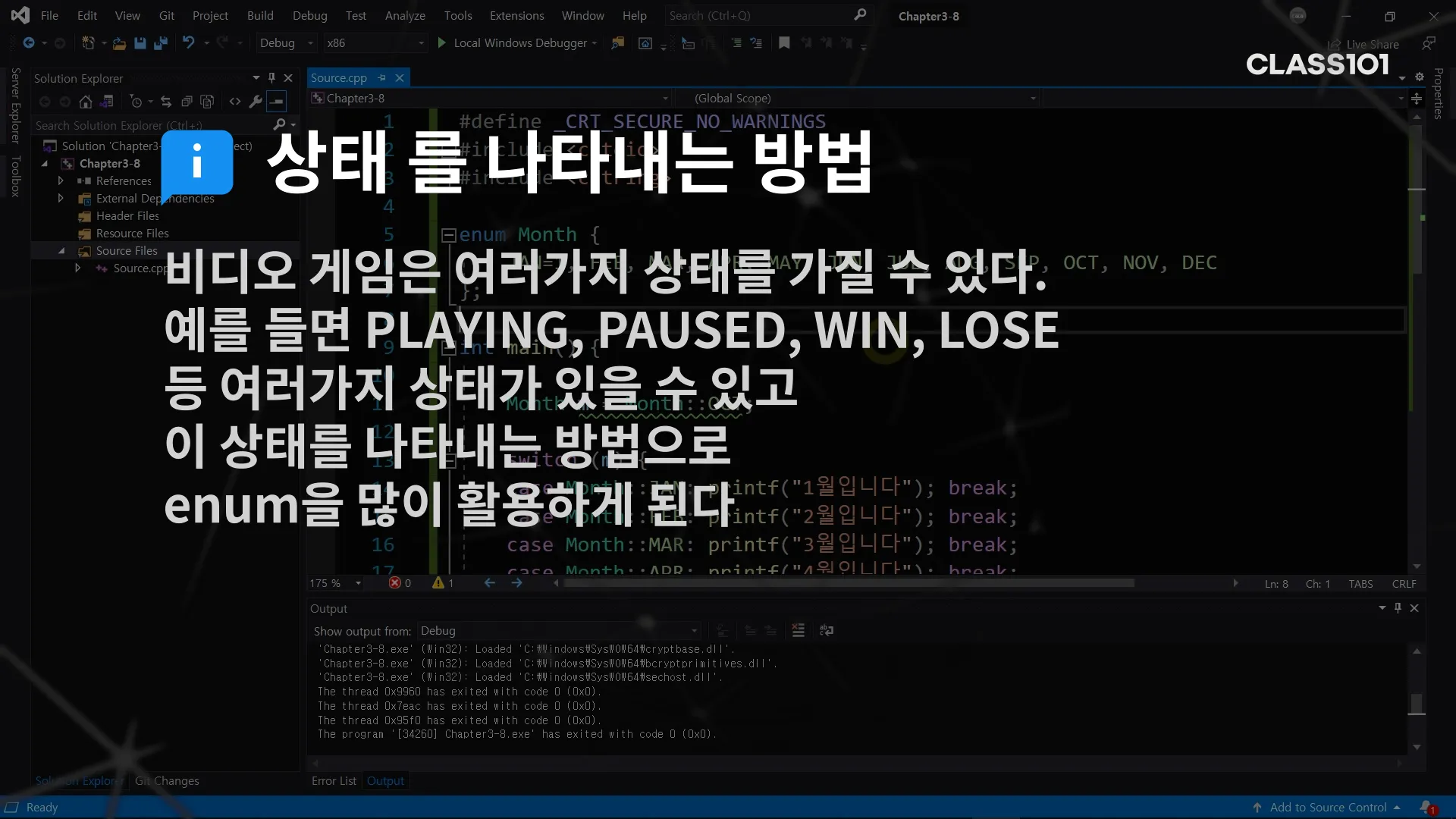Click the Save All toolbar icon
This screenshot has height=819, width=1456.
tap(160, 43)
